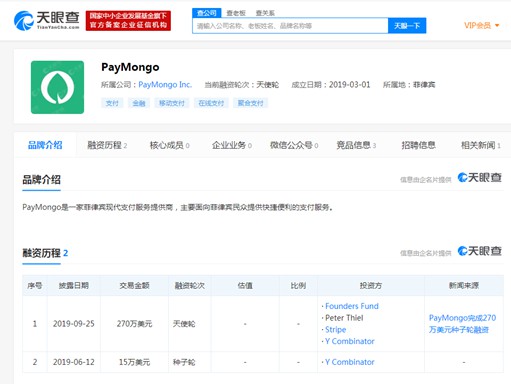Switch to the 企业业务 tab
The height and width of the screenshot is (384, 511).
[x=232, y=145]
